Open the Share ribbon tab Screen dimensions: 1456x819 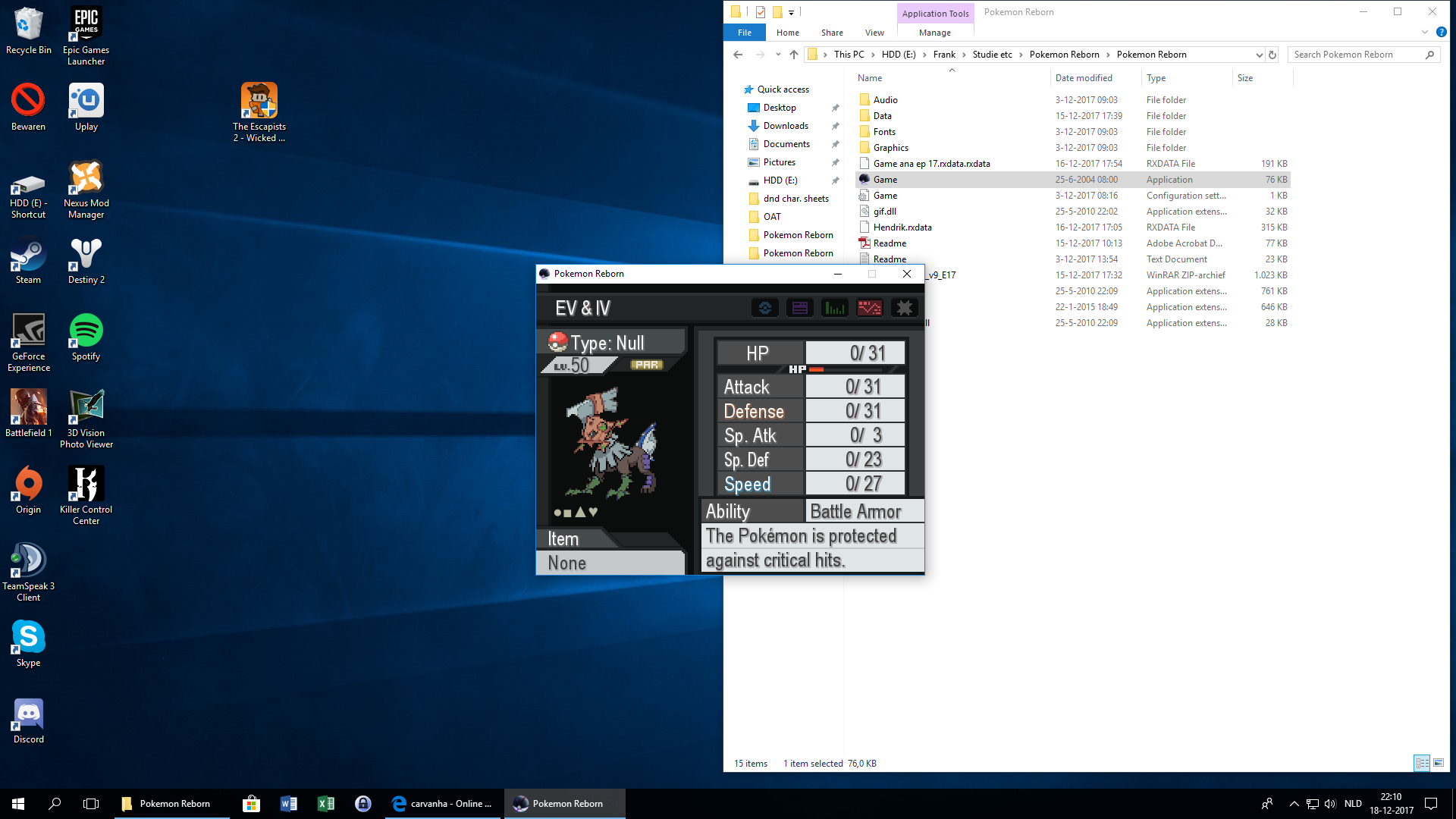tap(832, 33)
